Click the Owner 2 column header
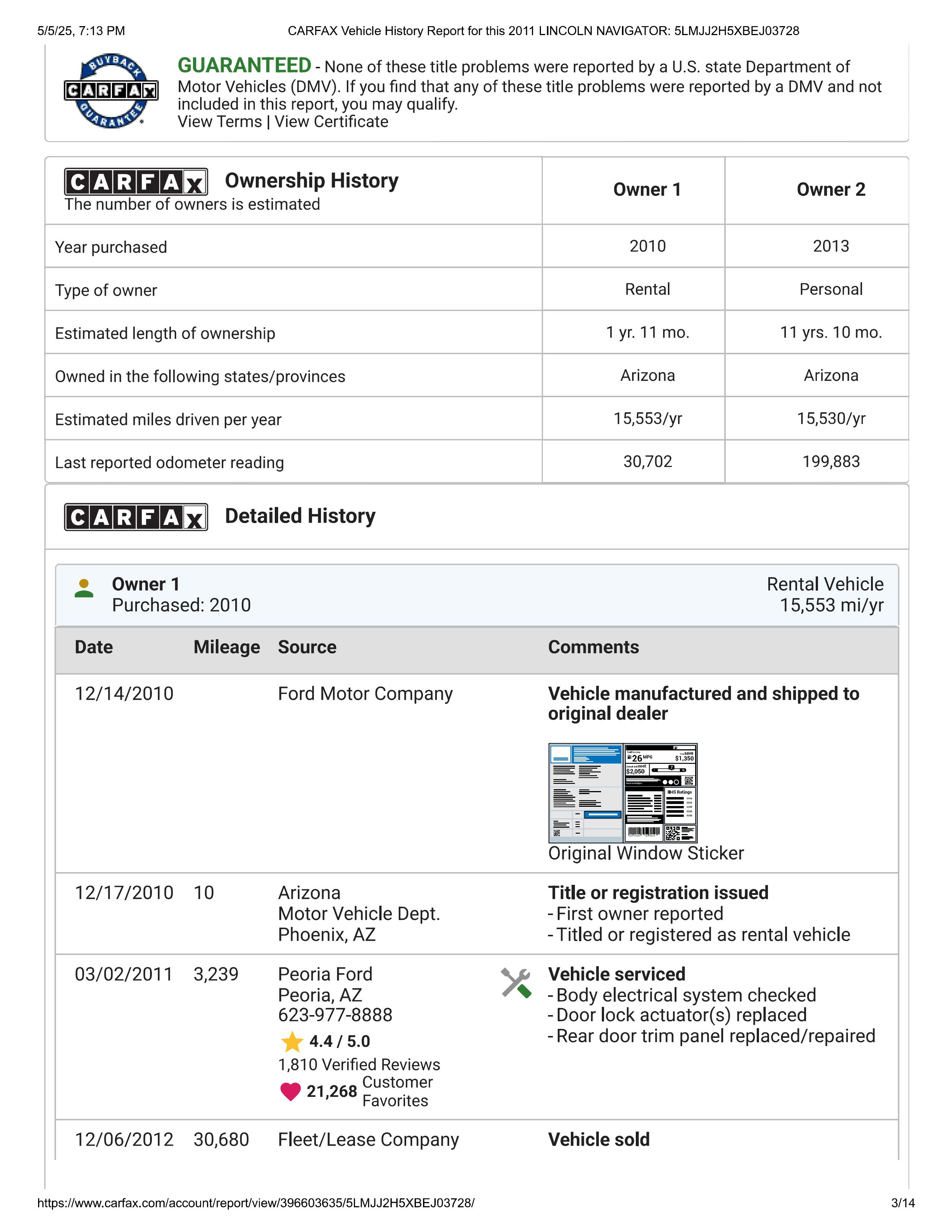 [x=831, y=190]
